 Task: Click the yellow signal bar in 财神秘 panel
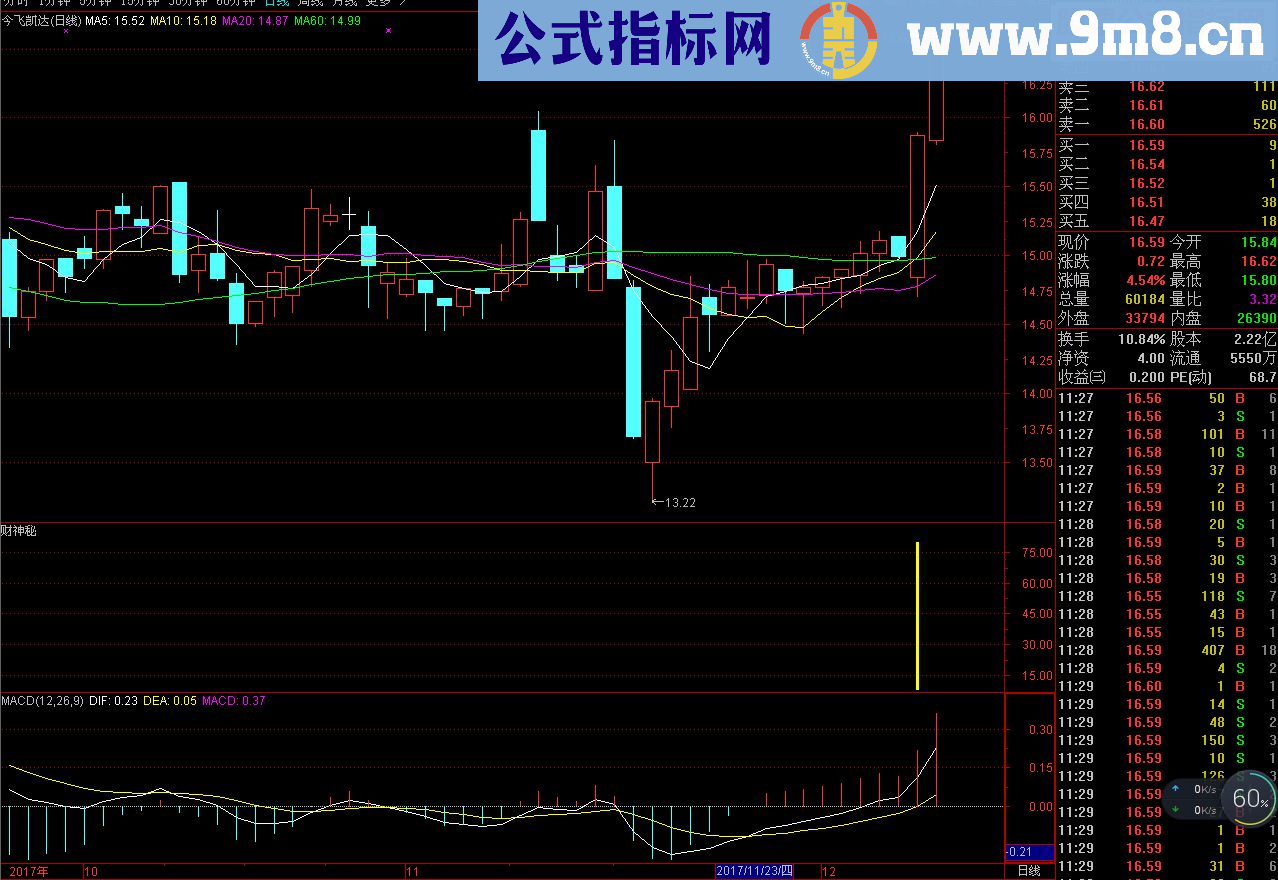pyautogui.click(x=917, y=615)
